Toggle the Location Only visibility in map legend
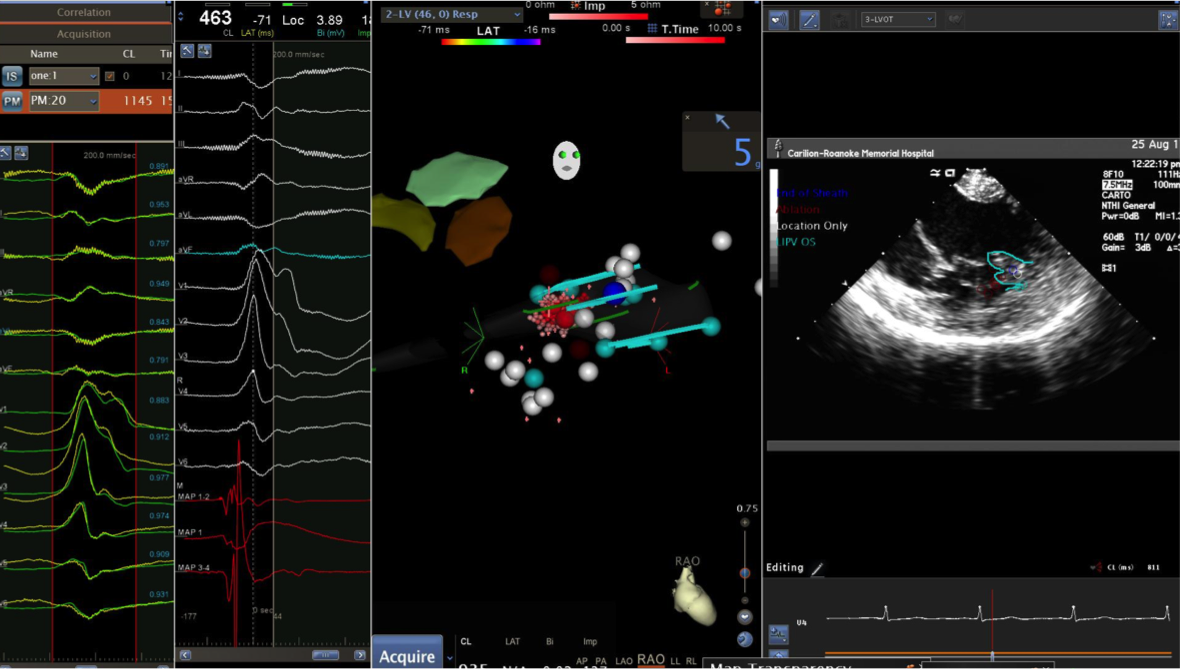The image size is (1180, 669). pos(812,226)
